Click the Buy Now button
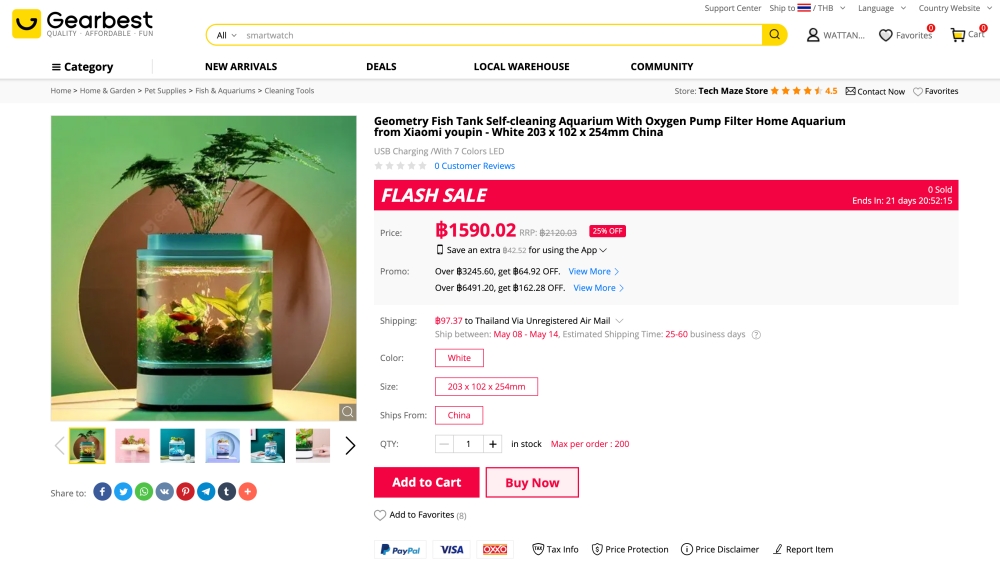 pos(532,482)
